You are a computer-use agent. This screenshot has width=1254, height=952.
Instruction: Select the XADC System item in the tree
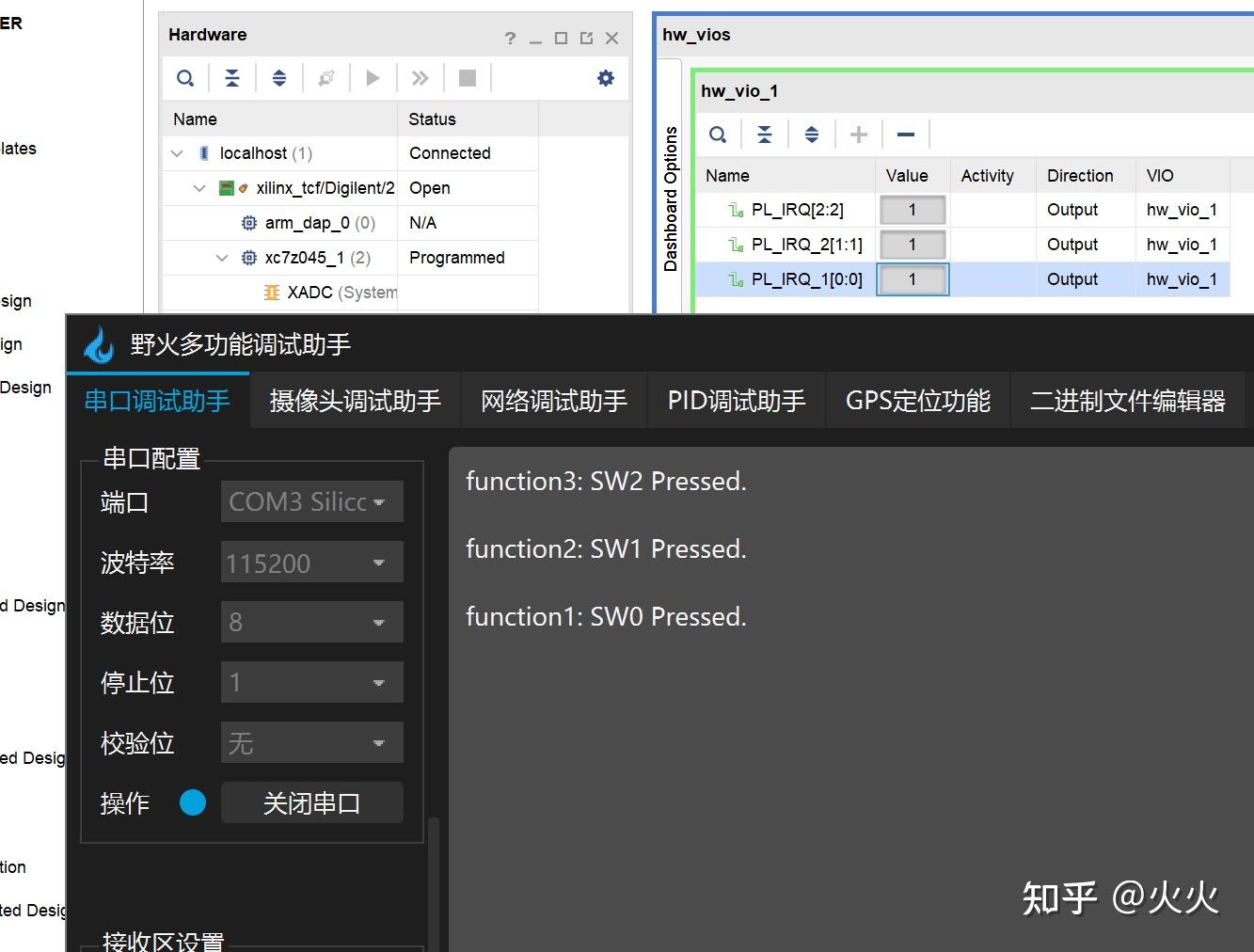[329, 292]
